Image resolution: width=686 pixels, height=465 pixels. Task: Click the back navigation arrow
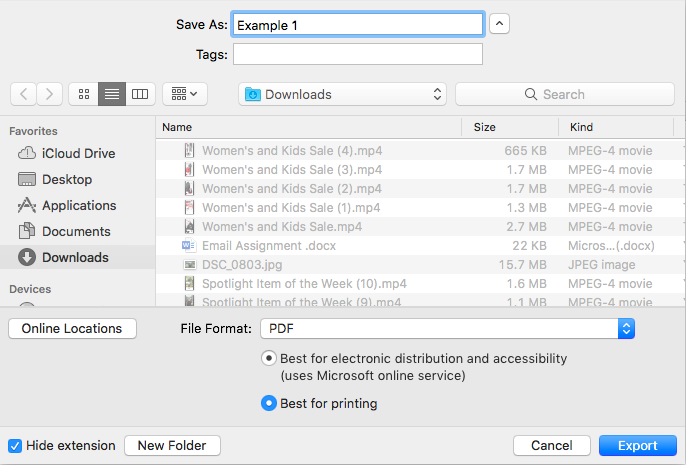click(x=24, y=94)
